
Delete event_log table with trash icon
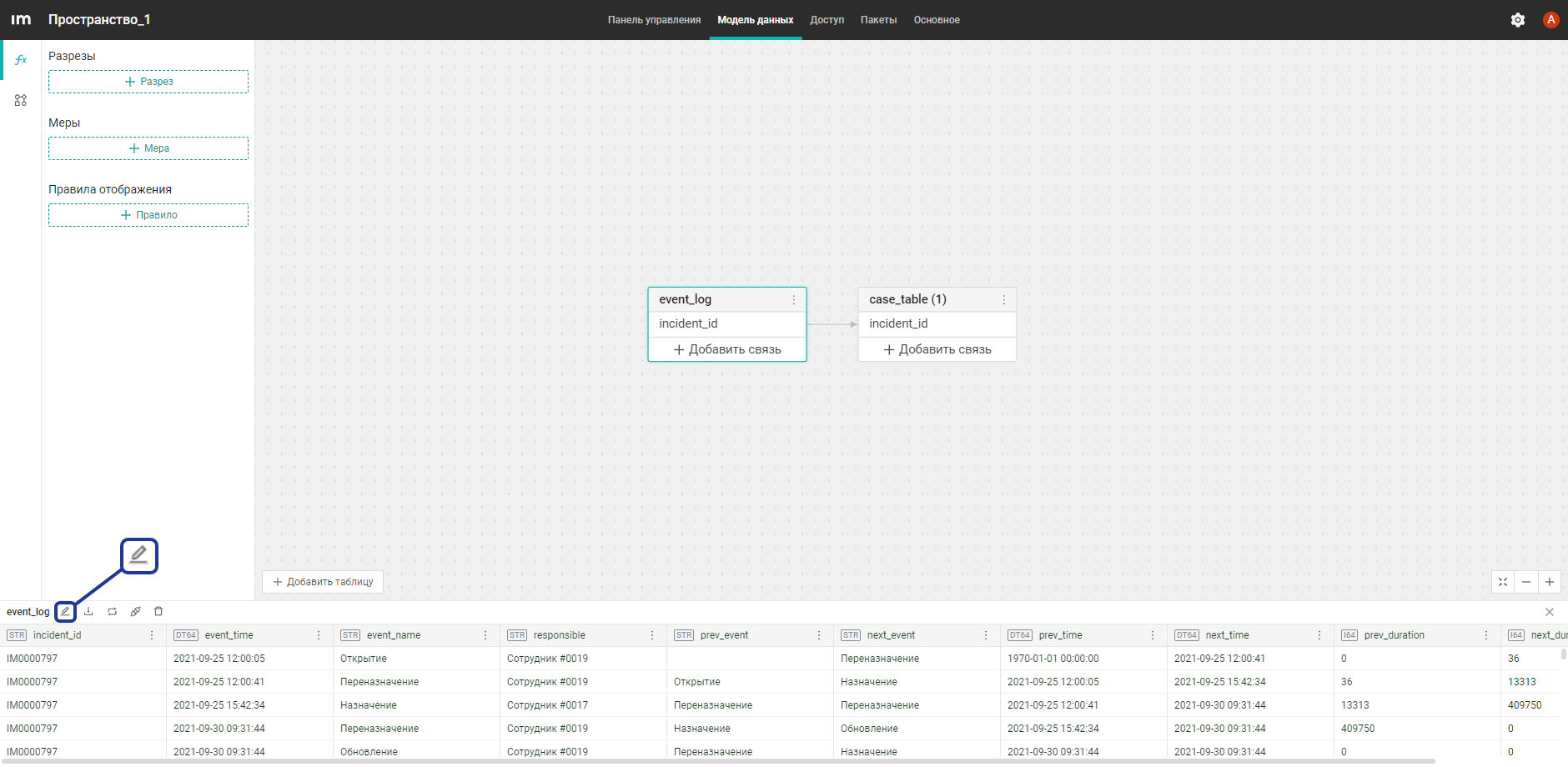pos(158,612)
